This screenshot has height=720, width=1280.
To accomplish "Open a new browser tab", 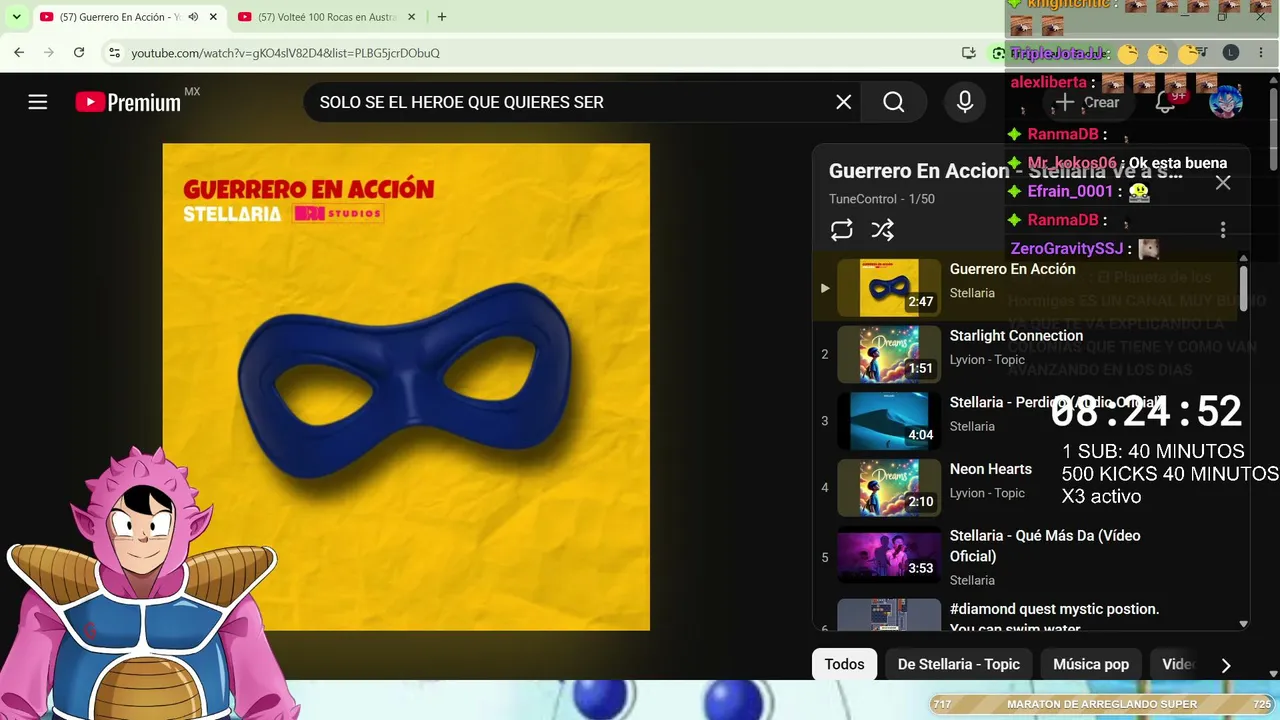I will (x=442, y=17).
